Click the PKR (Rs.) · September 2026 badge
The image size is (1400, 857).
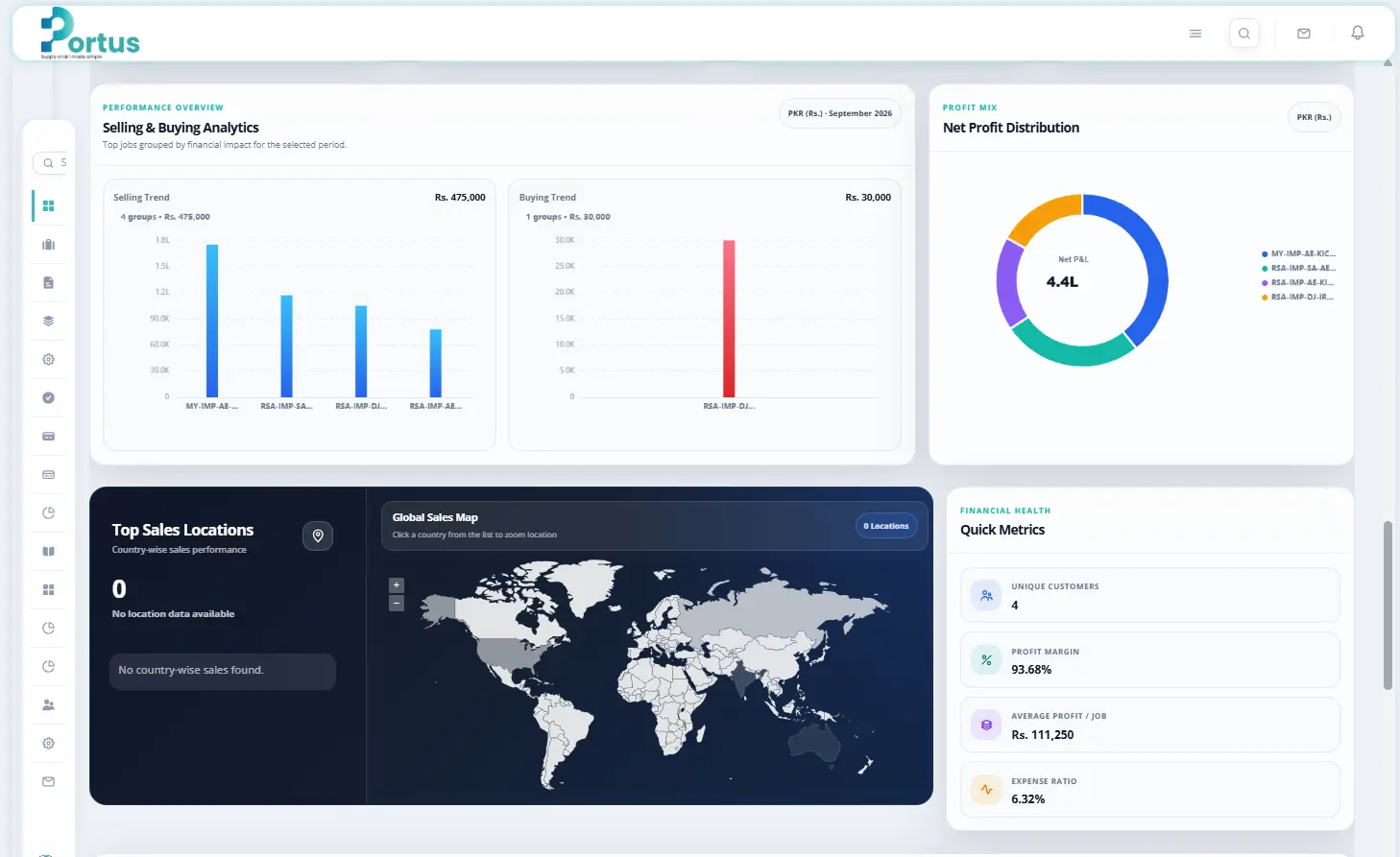click(840, 113)
